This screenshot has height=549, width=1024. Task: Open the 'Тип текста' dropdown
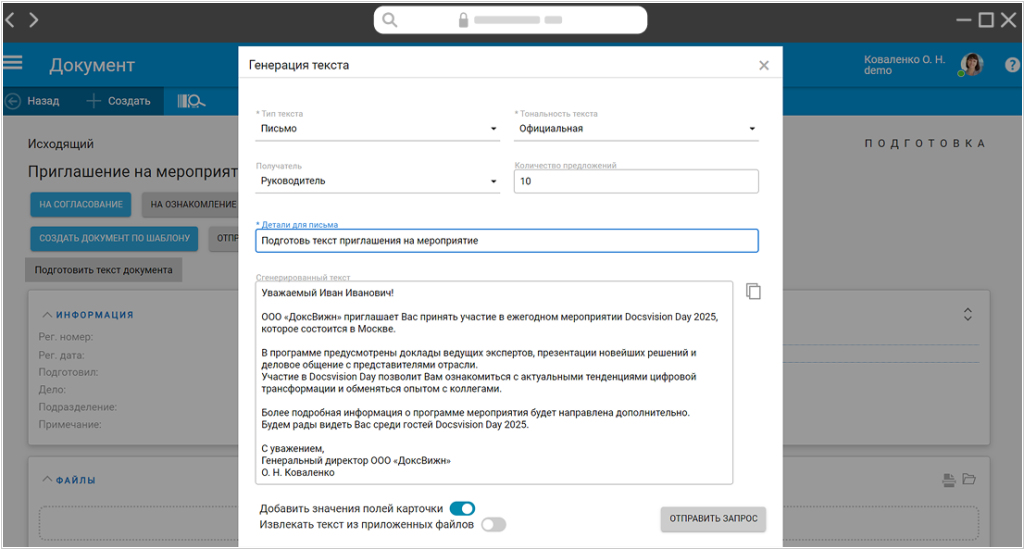pyautogui.click(x=377, y=129)
